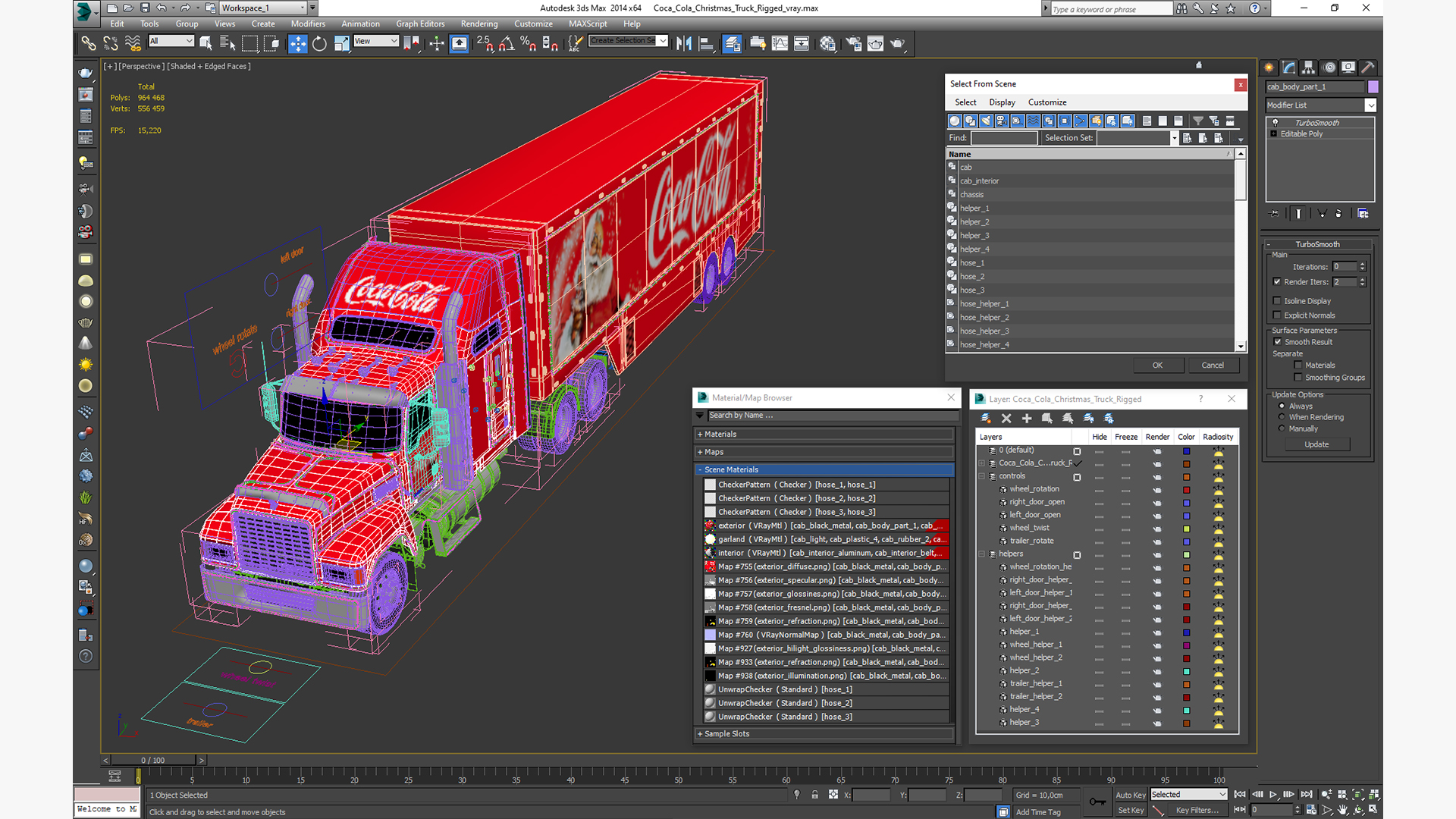Switch to Hierarchy command panel tab
Viewport: 1456px width, 819px height.
[1309, 67]
